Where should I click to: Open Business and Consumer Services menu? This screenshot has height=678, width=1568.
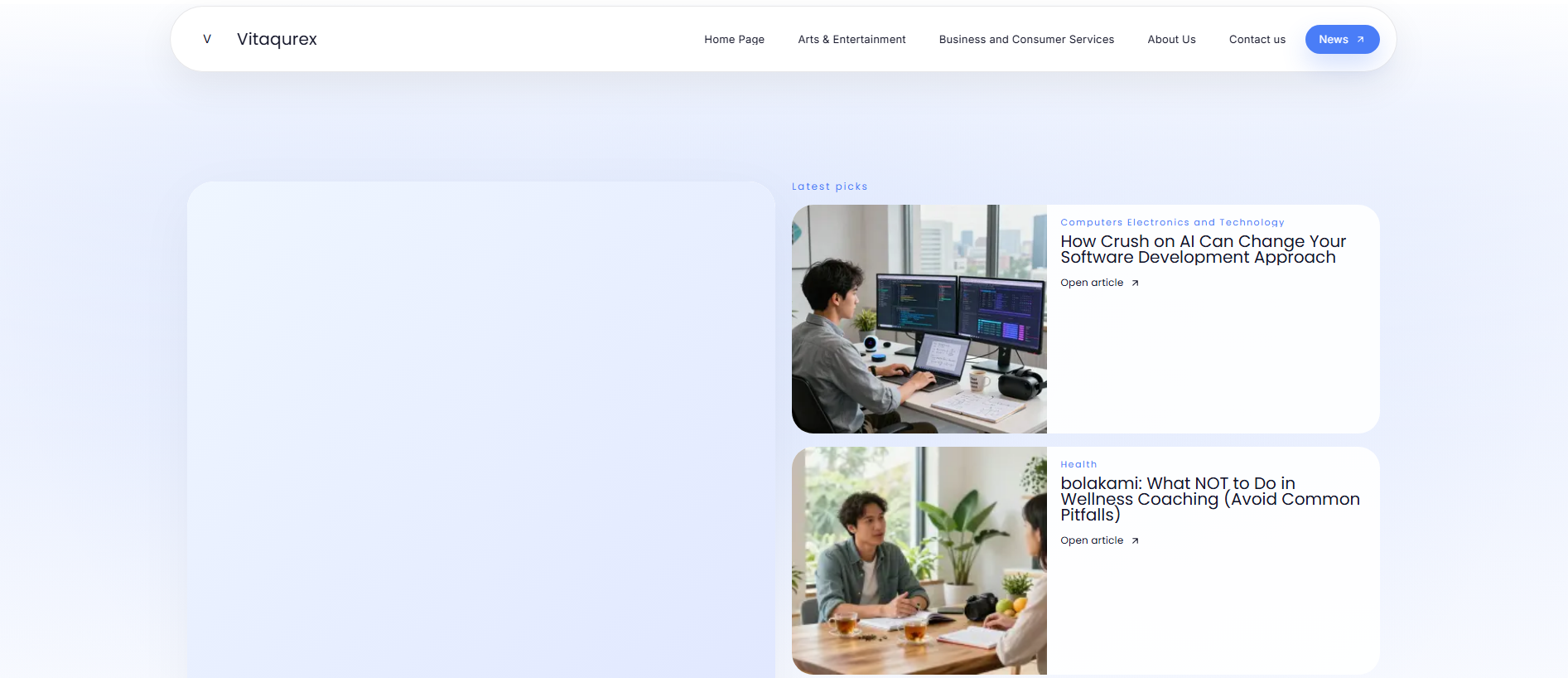tap(1026, 39)
